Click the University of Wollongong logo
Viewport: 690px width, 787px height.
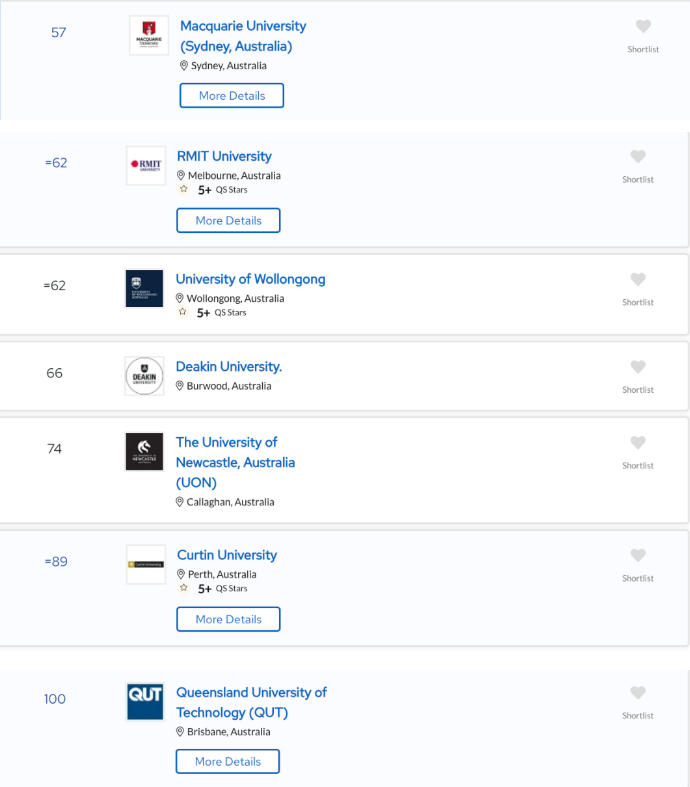tap(144, 289)
